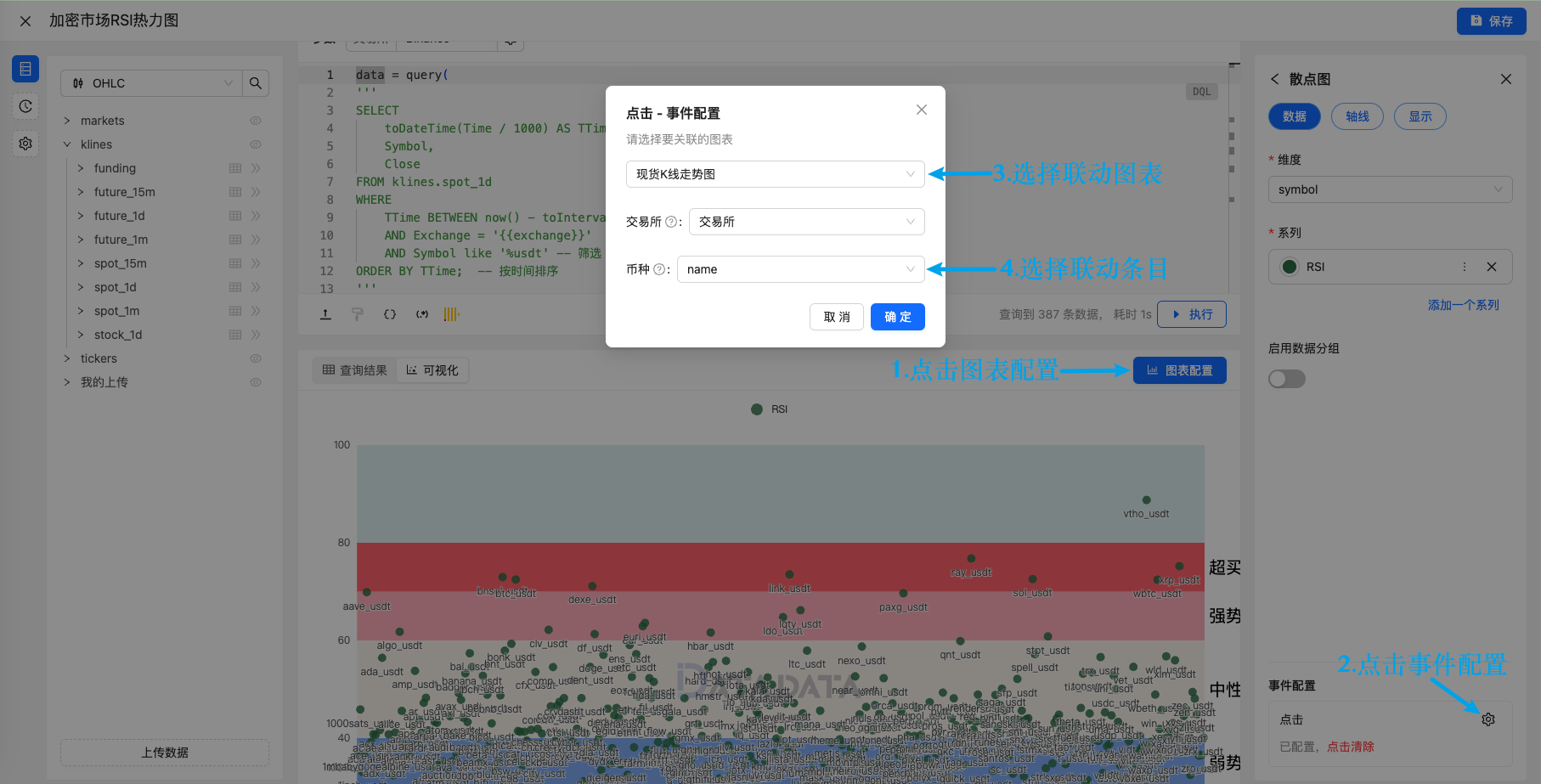Toggle visibility eye for klines
This screenshot has width=1541, height=784.
pos(256,144)
